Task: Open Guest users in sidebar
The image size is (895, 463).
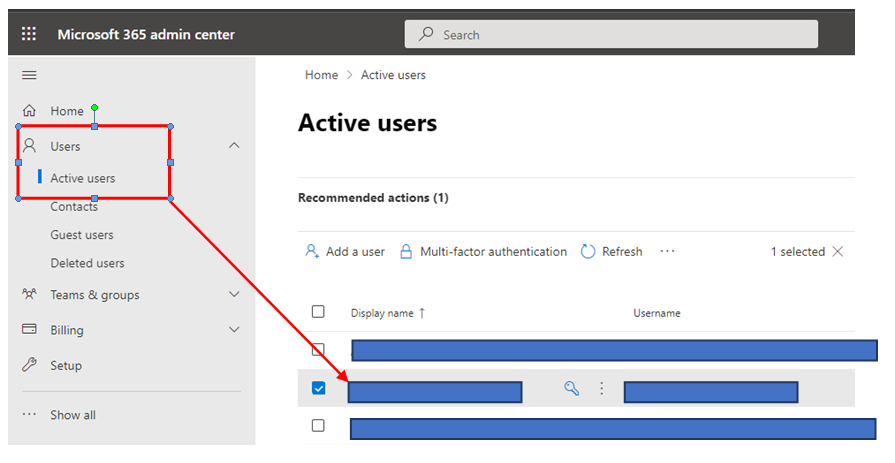Action: [x=82, y=235]
